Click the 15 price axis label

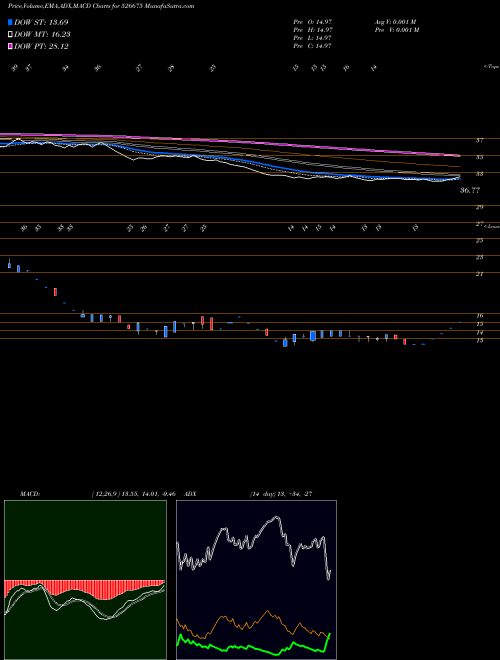click(479, 324)
